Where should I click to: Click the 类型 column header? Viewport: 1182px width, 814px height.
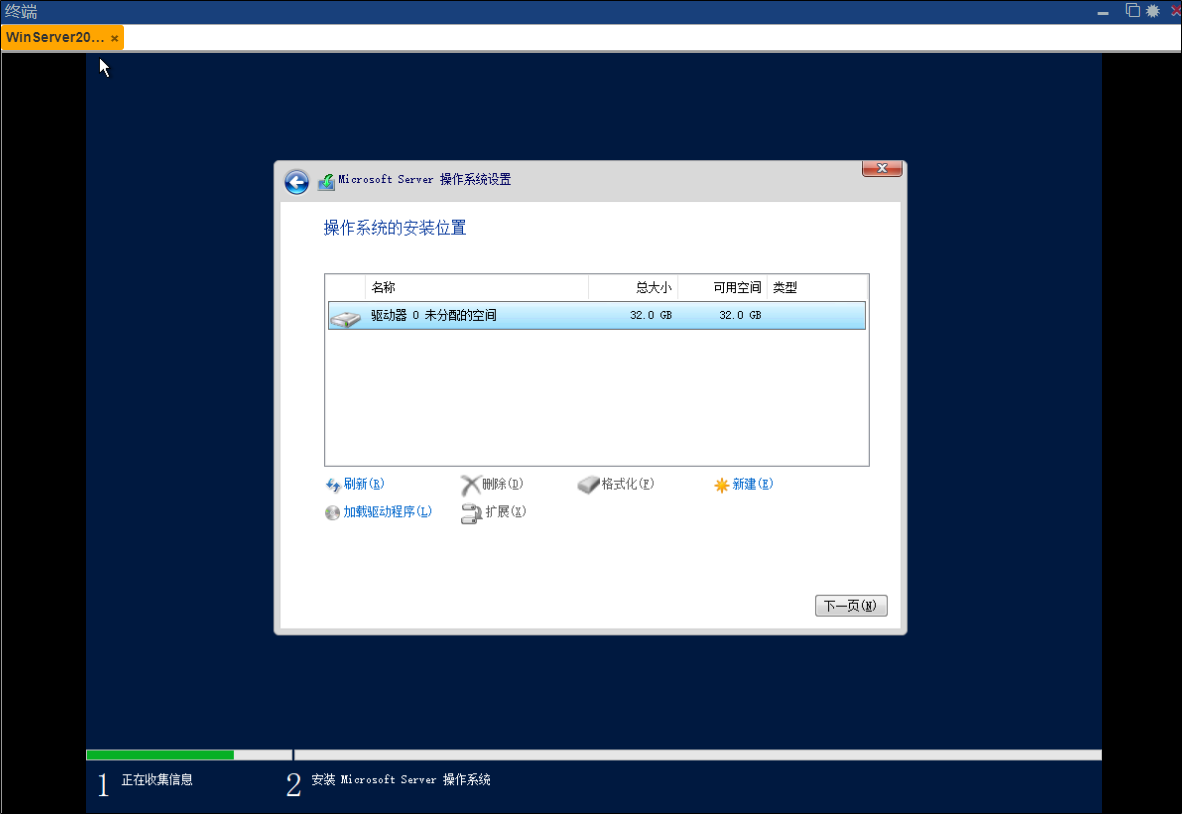(817, 287)
